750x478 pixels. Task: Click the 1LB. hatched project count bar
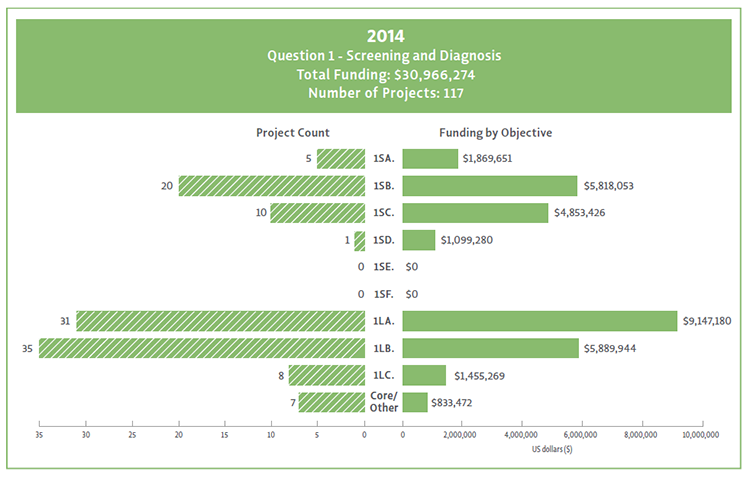click(202, 348)
